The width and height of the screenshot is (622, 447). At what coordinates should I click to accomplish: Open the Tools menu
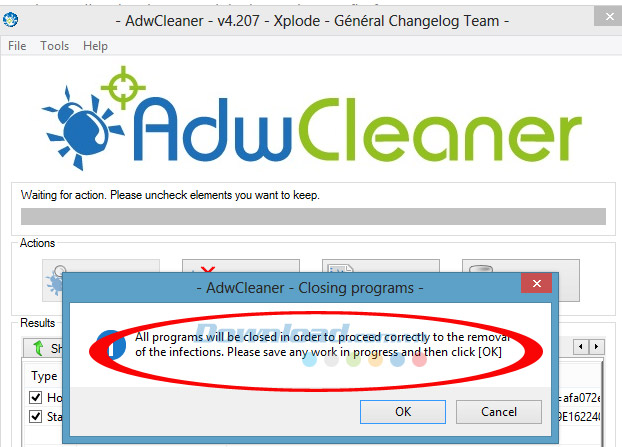coord(54,46)
